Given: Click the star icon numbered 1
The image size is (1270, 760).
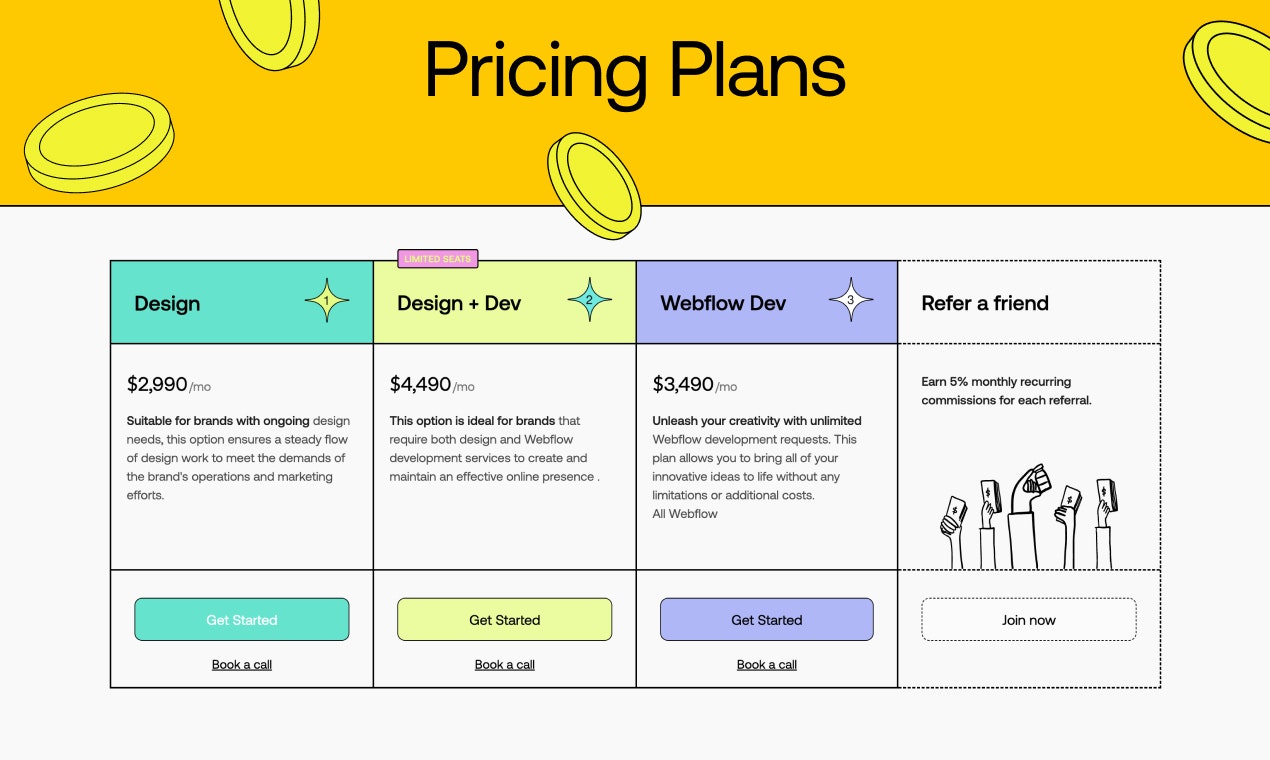Looking at the screenshot, I should (326, 300).
